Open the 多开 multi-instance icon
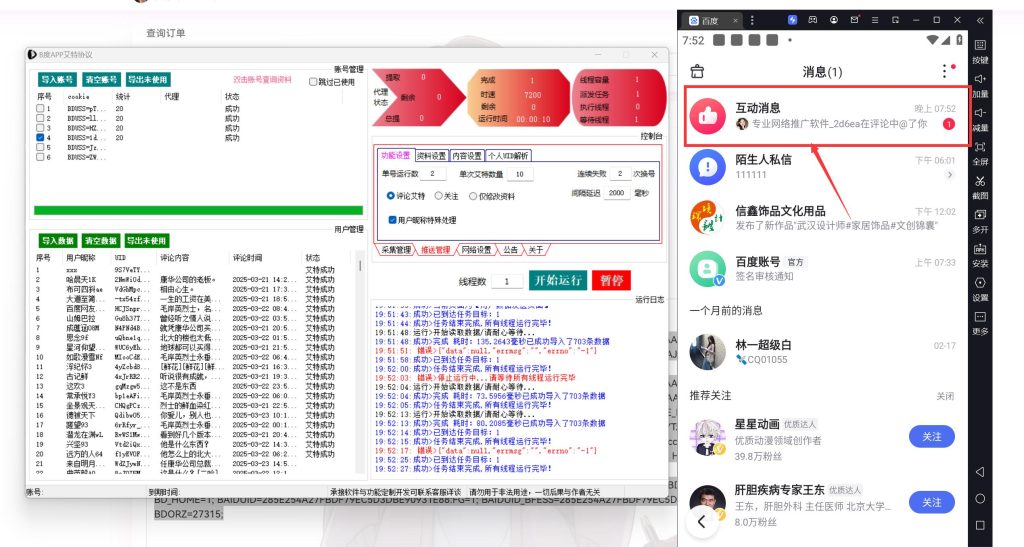This screenshot has height=547, width=1024. tap(980, 214)
